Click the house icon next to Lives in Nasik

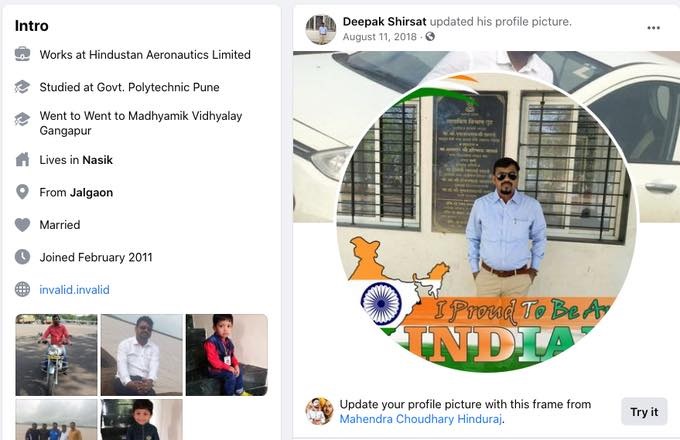[23, 160]
